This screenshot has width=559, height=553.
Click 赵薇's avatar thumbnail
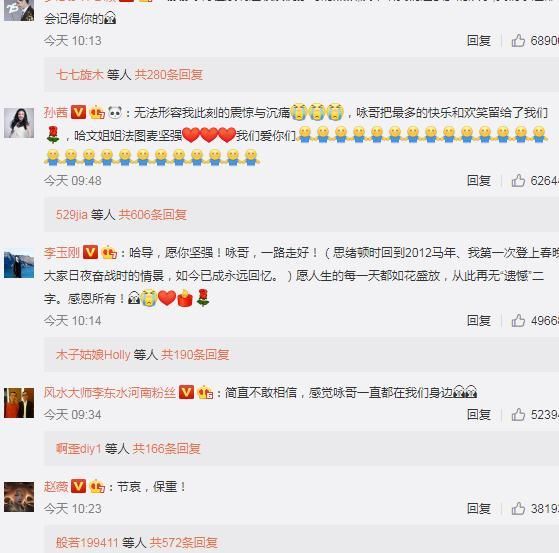[x=19, y=497]
